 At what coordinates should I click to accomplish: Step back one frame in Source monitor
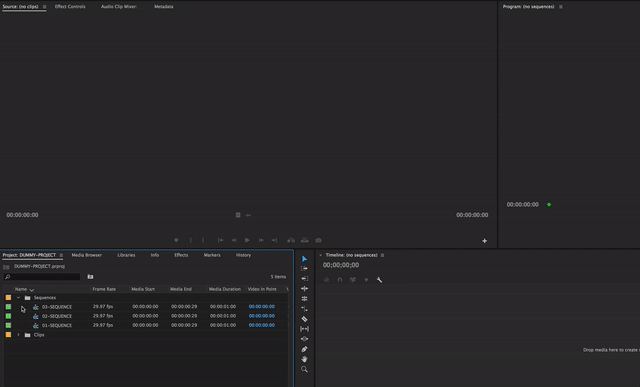click(x=234, y=240)
